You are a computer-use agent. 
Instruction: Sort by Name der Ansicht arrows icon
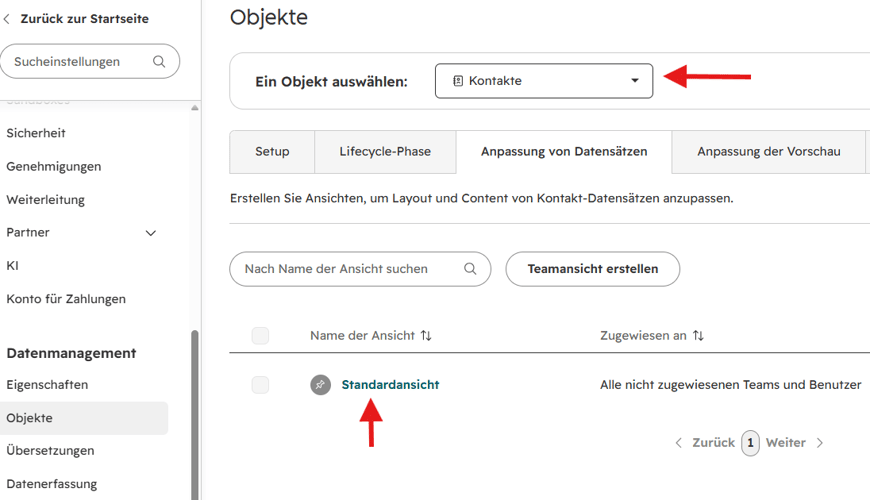coord(426,335)
